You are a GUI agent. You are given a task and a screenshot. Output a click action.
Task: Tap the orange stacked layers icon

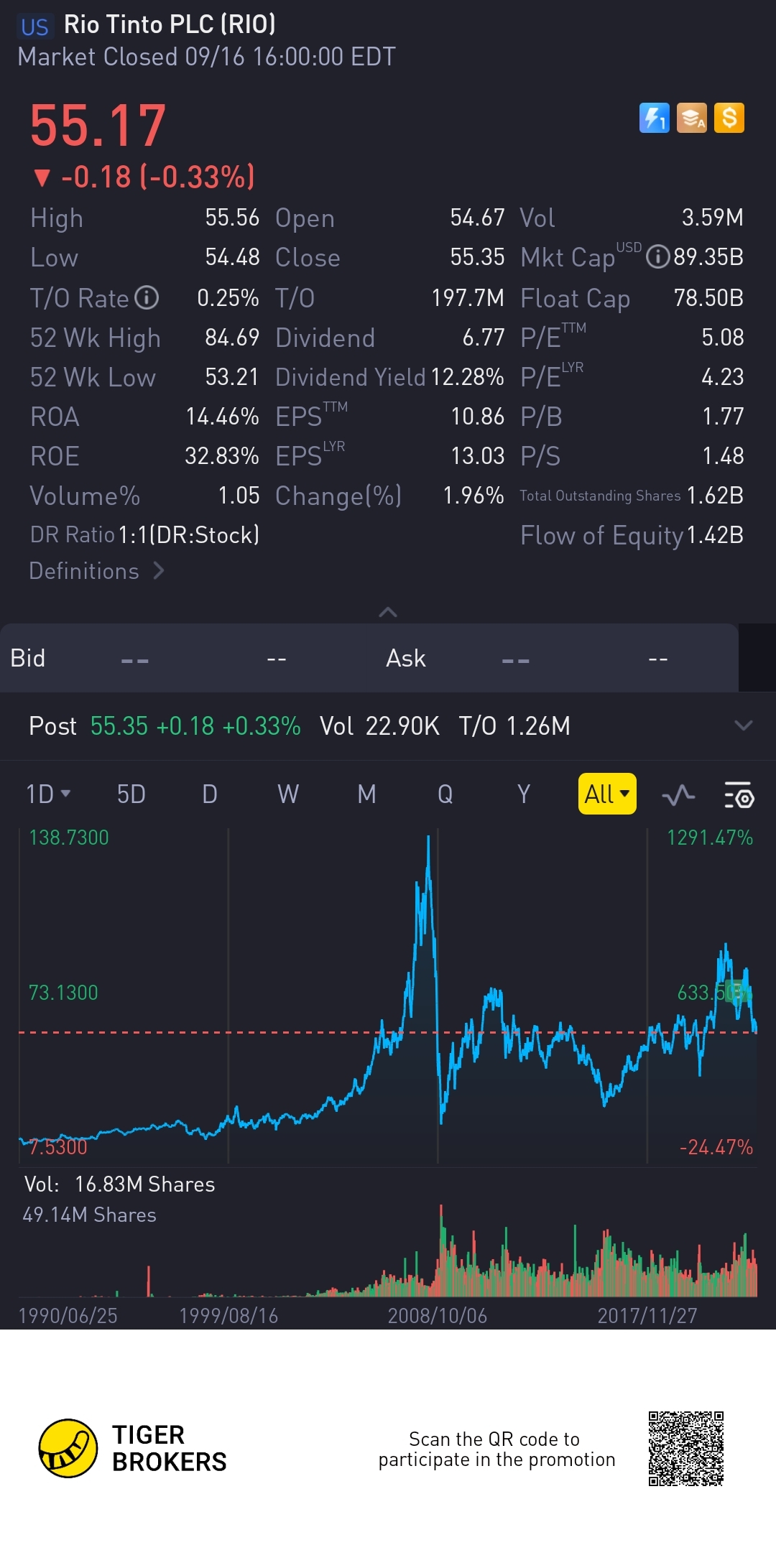(692, 118)
